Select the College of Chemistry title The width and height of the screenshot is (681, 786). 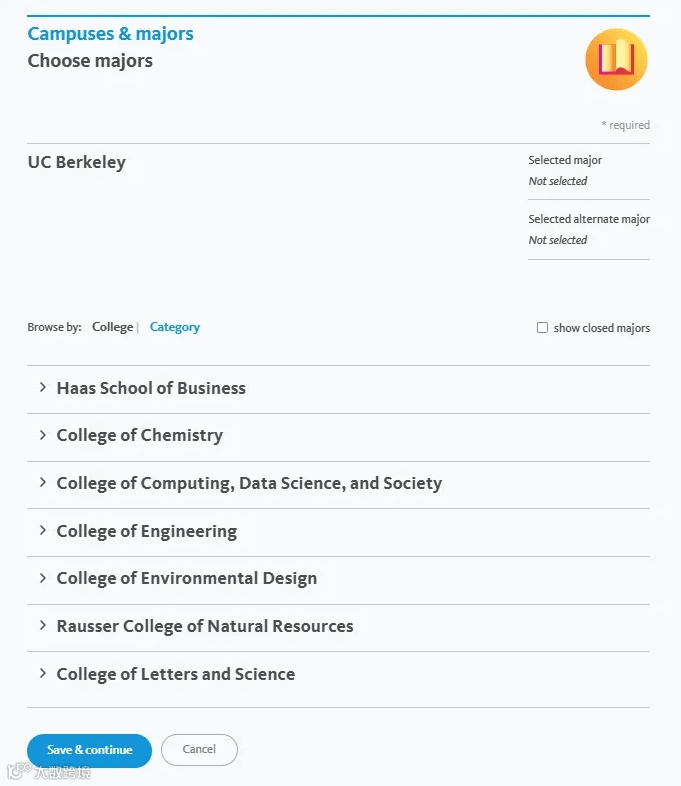click(x=140, y=436)
